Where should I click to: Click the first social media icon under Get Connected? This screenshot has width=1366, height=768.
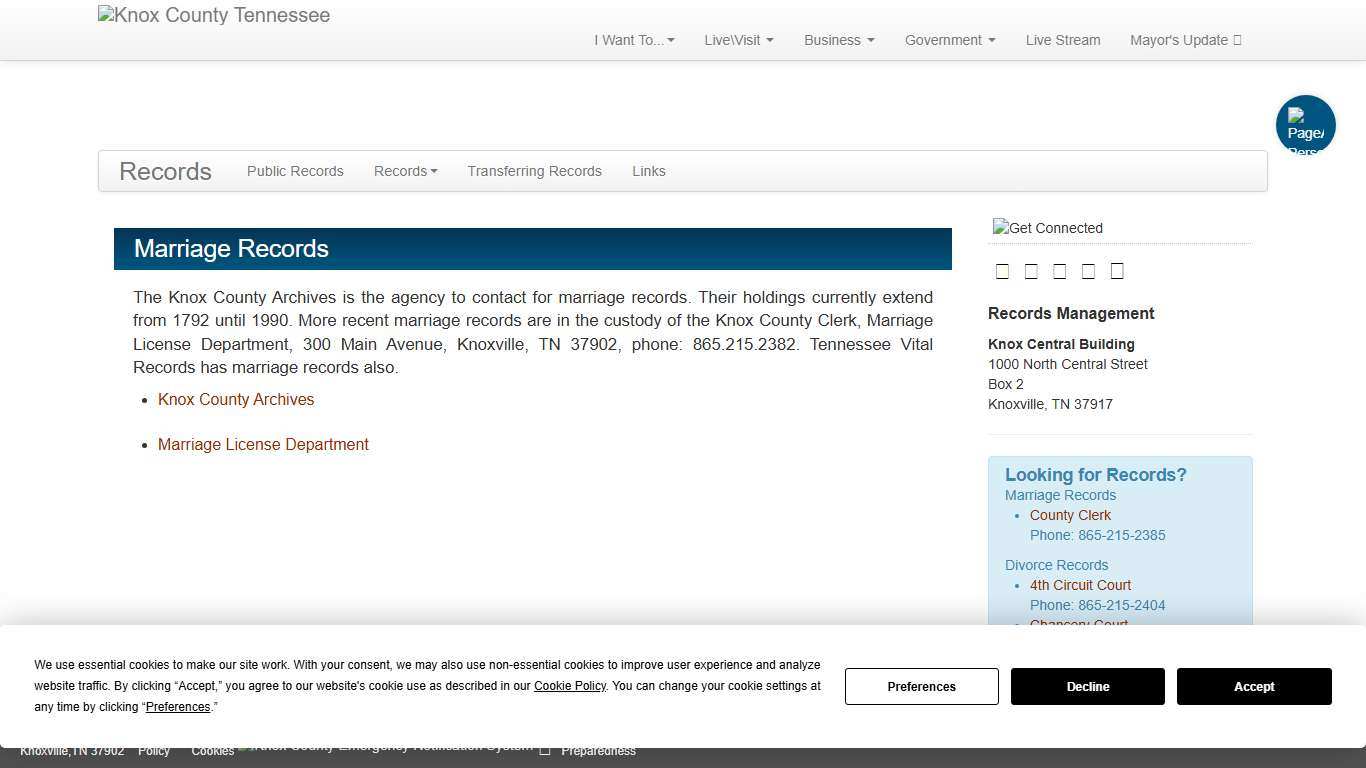(x=1003, y=271)
